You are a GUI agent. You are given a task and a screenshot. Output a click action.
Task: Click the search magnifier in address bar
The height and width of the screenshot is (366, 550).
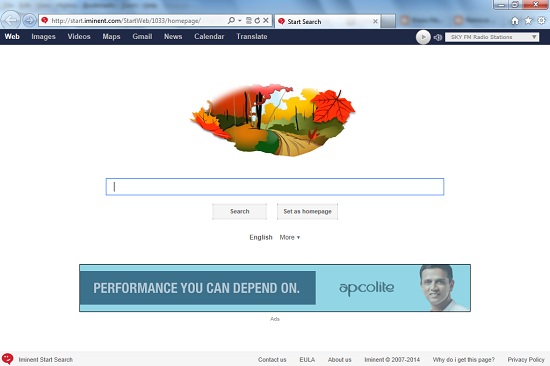tap(231, 20)
